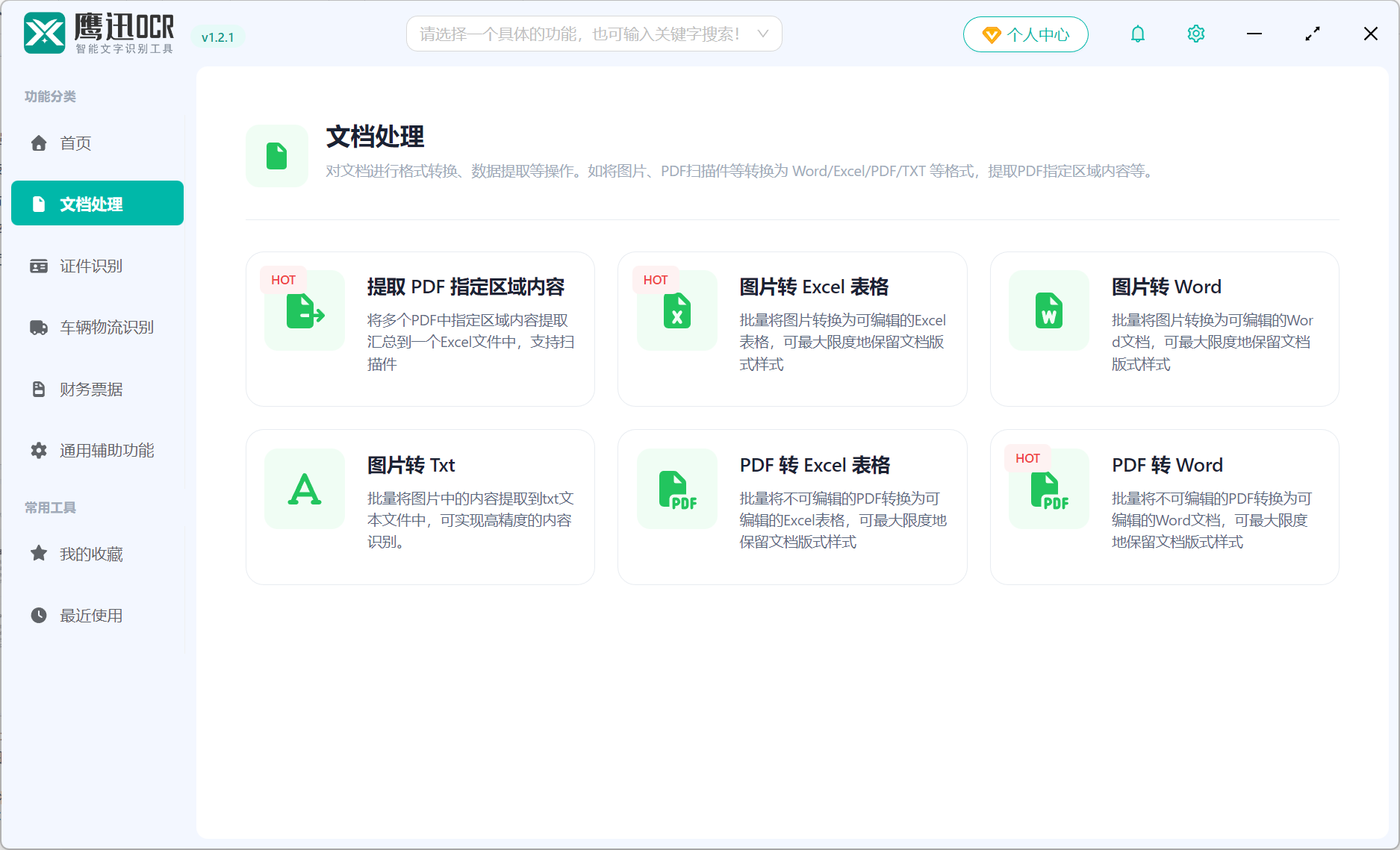Click the PDF 转 Word PDF icon
The width and height of the screenshot is (1400, 850).
(x=1049, y=489)
